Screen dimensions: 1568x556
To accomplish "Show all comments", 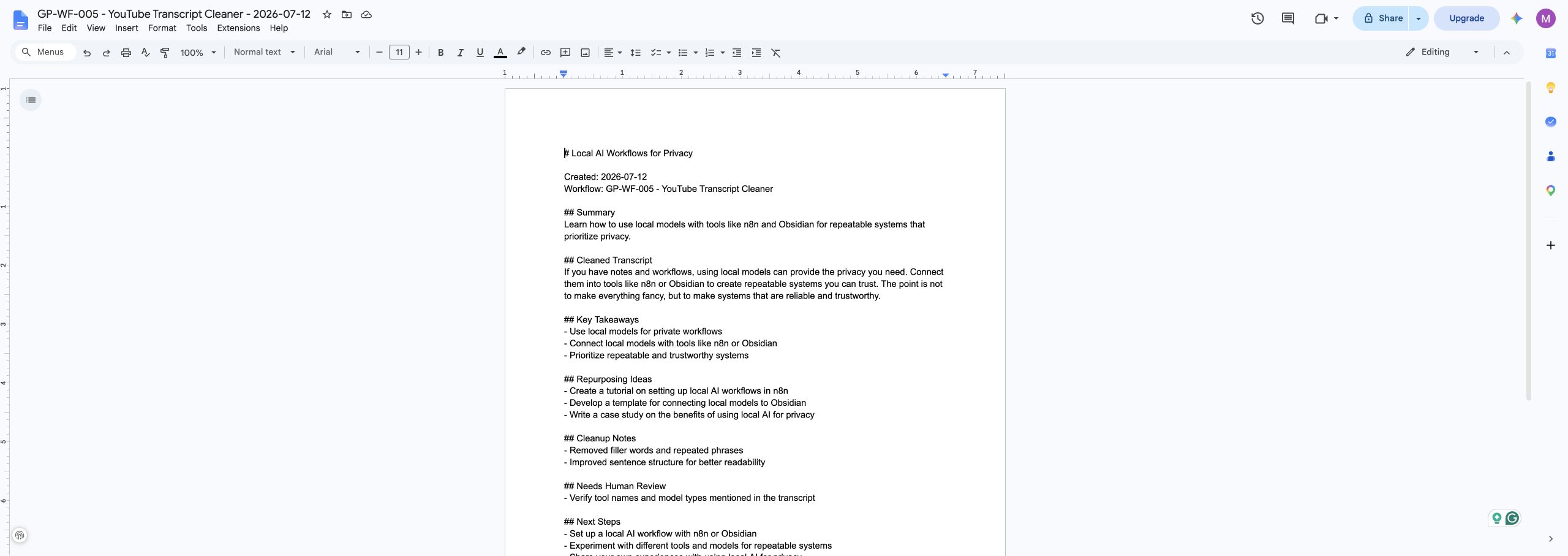I will pos(1288,18).
